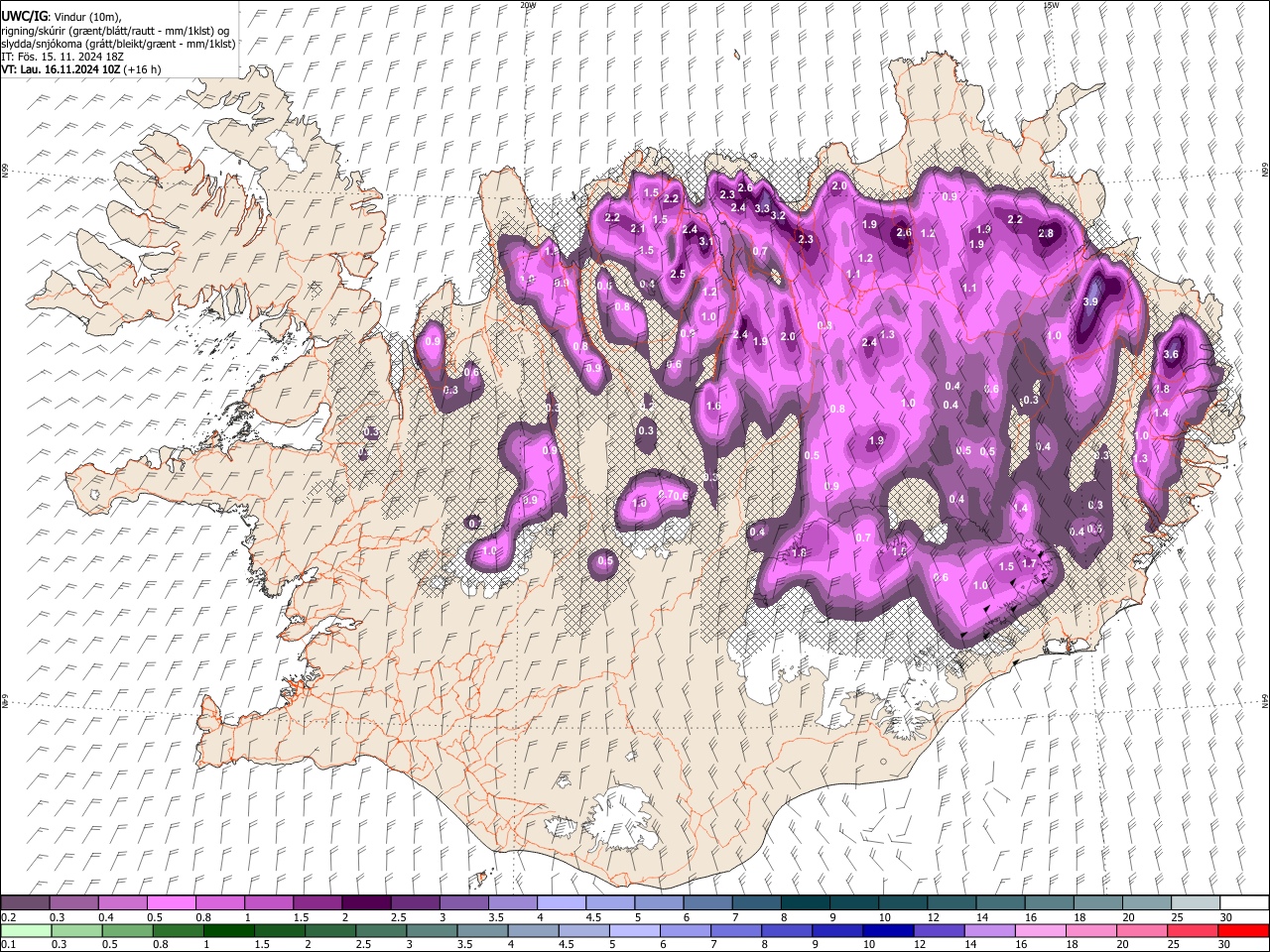Click the light pink swatch above lower 16
The height and width of the screenshot is (952, 1270).
click(x=1039, y=930)
